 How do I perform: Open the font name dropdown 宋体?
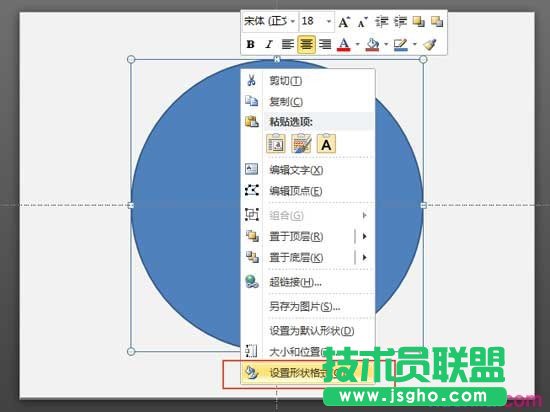270,21
